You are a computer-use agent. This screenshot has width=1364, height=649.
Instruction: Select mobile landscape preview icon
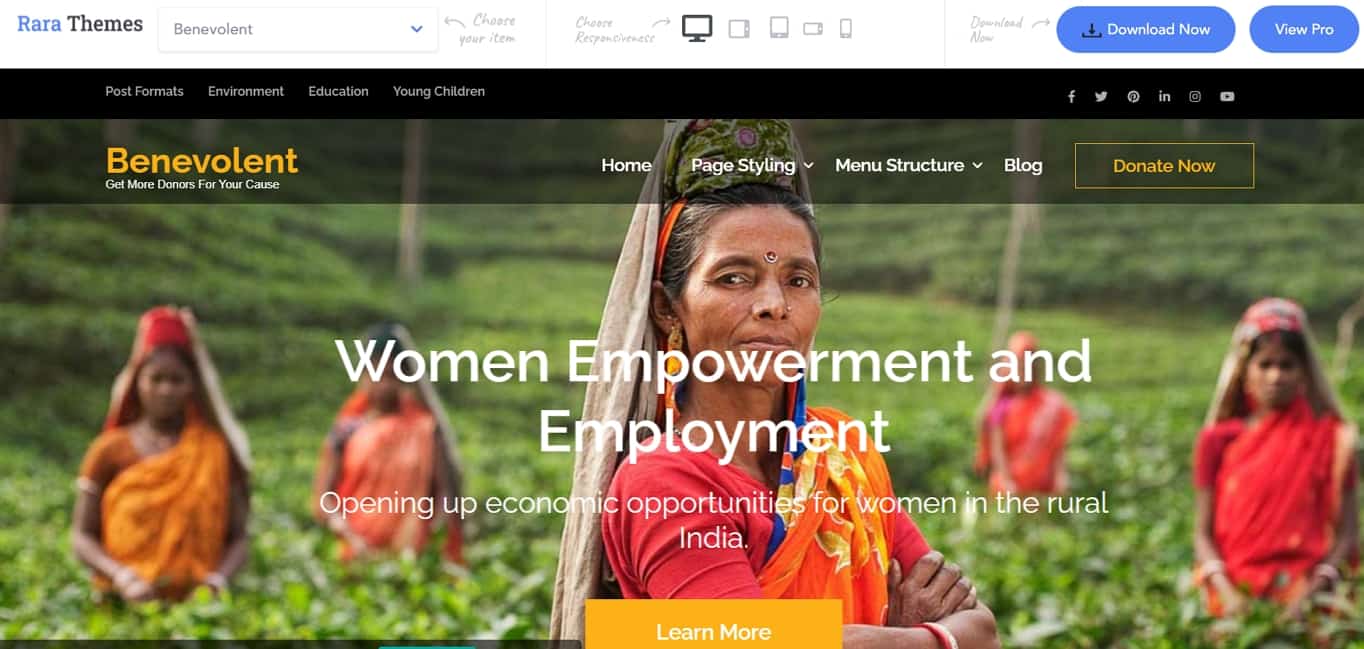(x=813, y=29)
